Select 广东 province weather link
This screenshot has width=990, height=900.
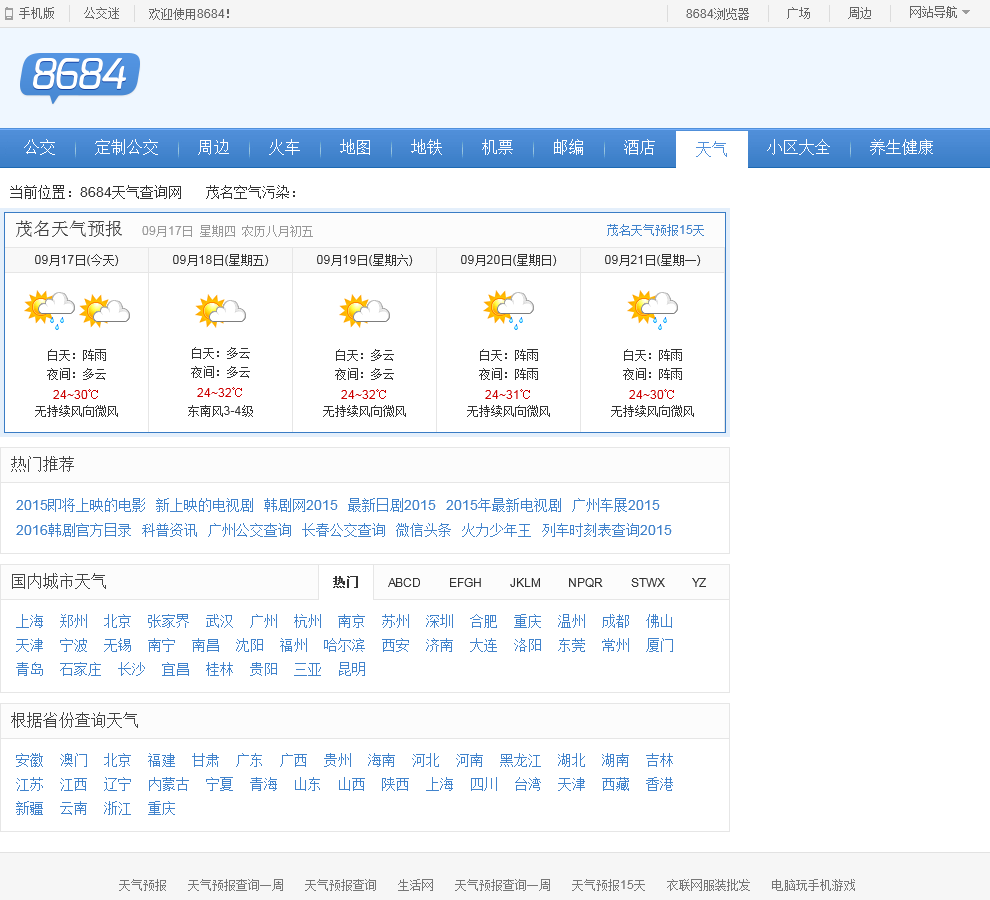[x=249, y=760]
